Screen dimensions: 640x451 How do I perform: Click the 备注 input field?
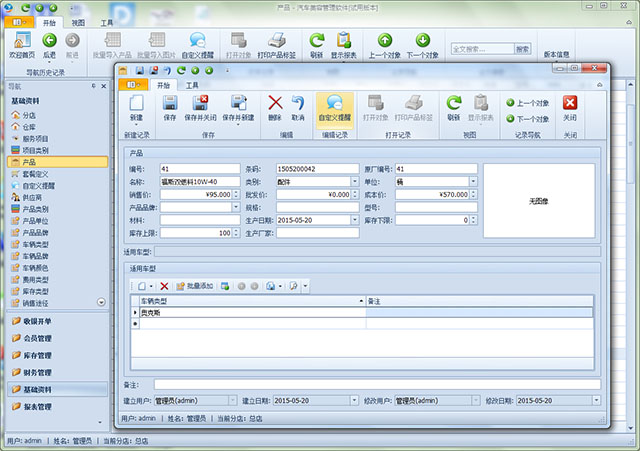coord(377,384)
